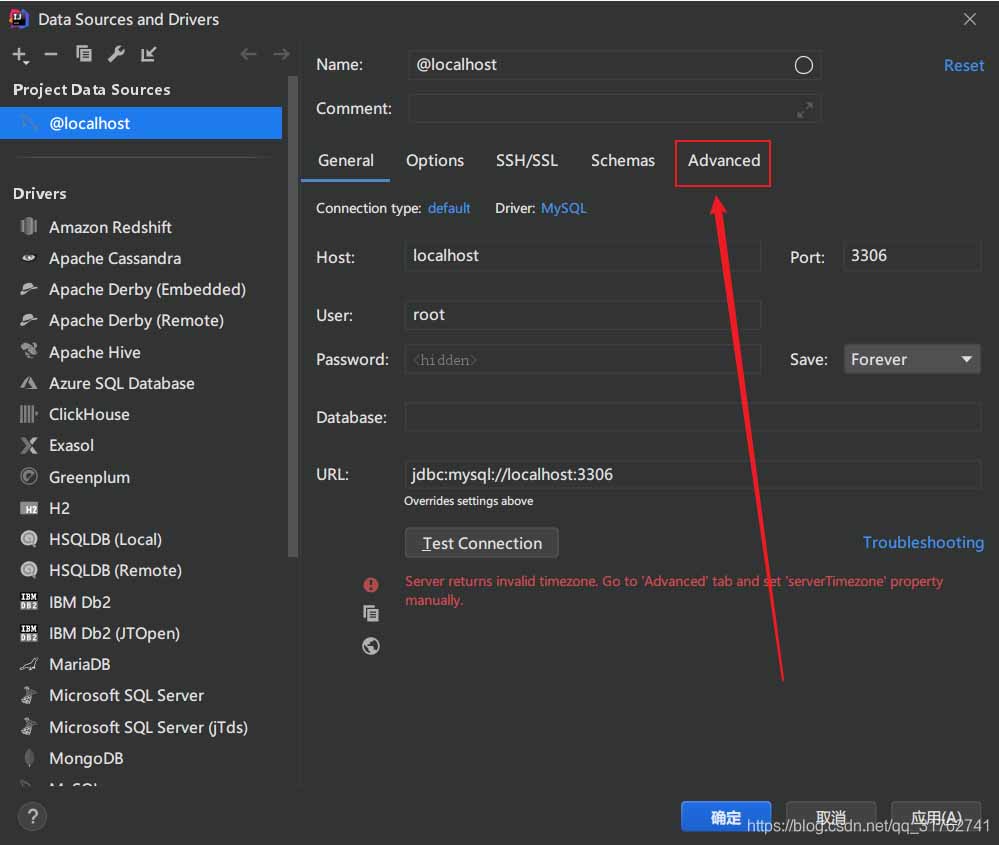Viewport: 999px width, 845px height.
Task: Click the color circle in Name field
Action: [803, 65]
